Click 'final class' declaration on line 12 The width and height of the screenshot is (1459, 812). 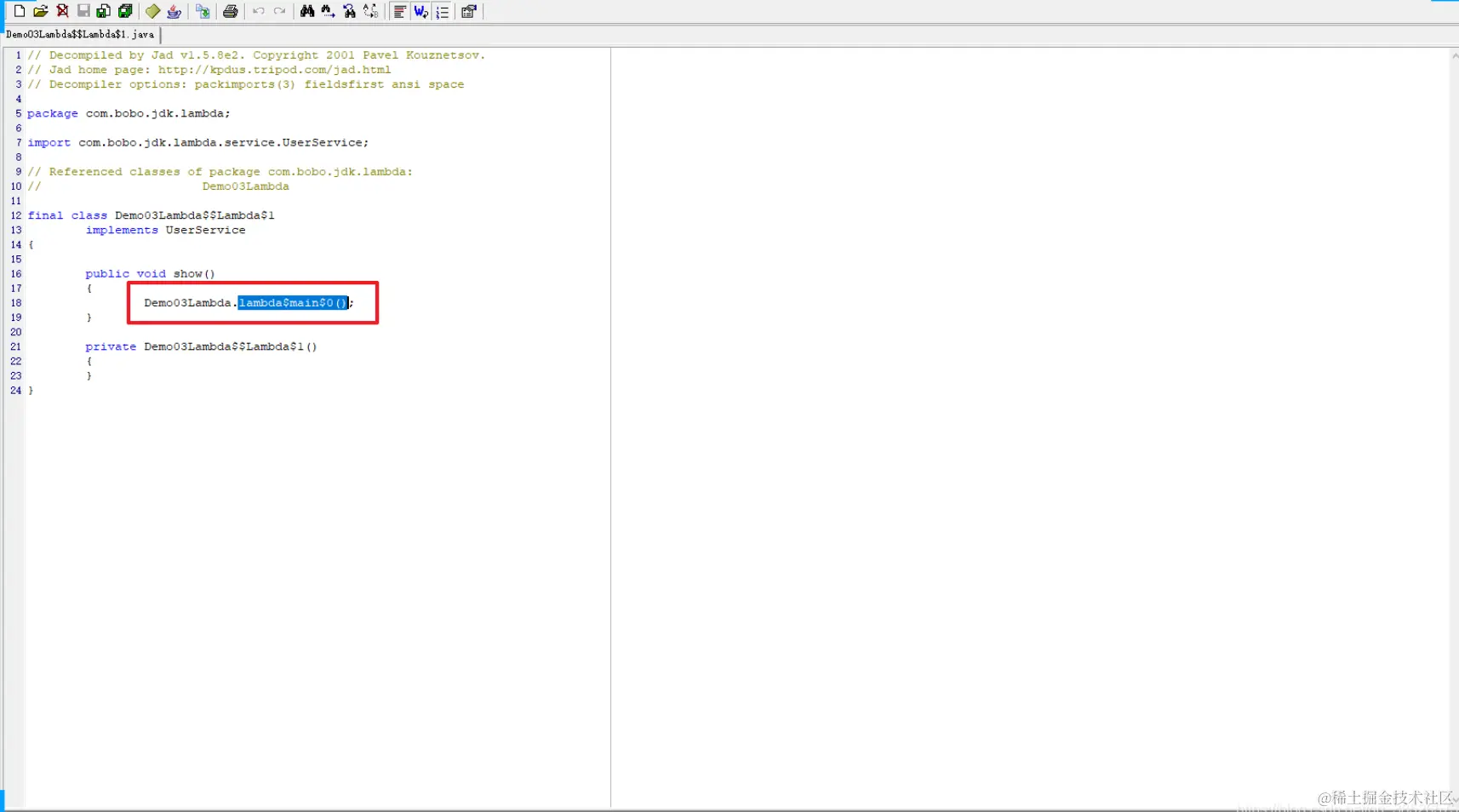click(67, 215)
